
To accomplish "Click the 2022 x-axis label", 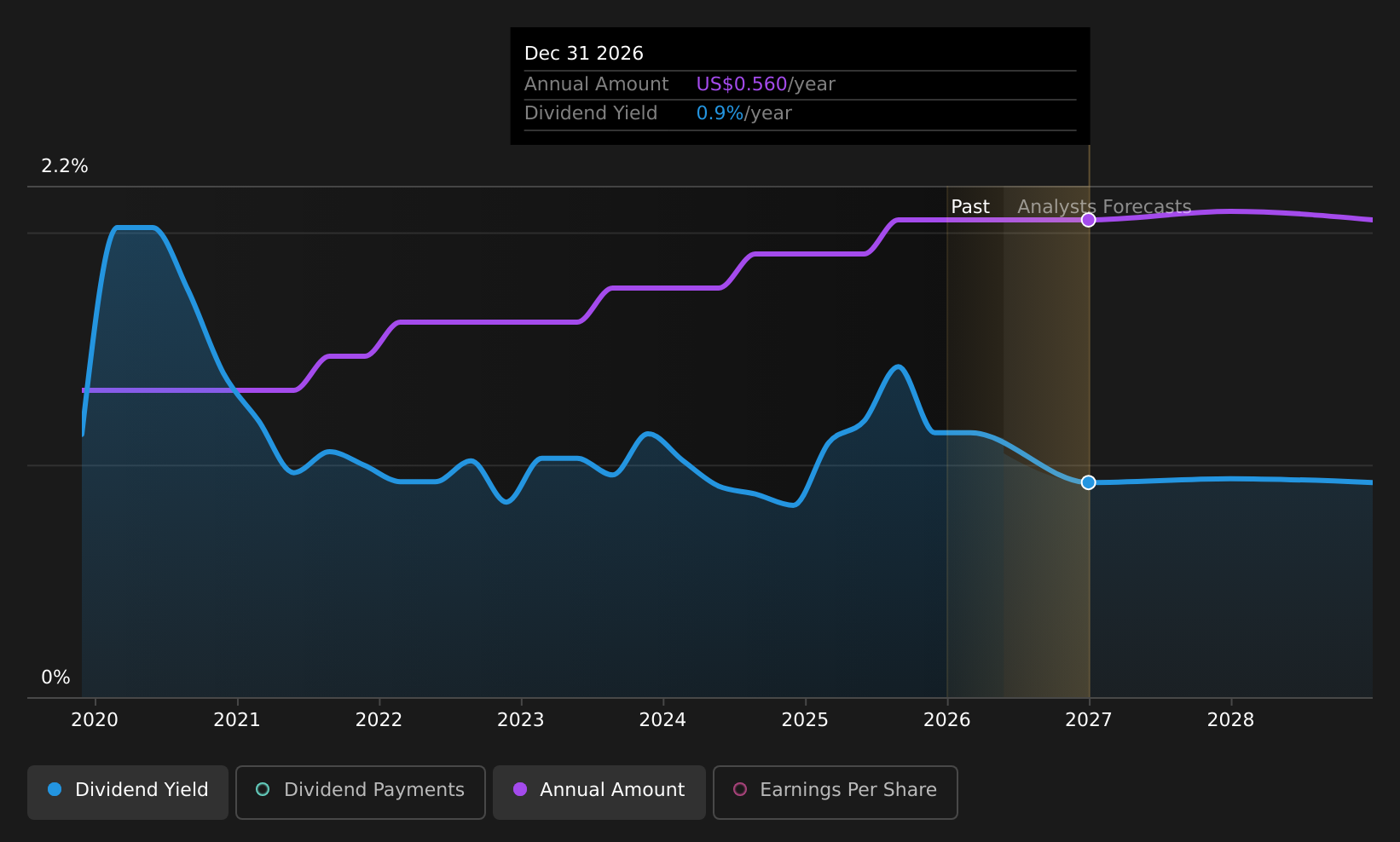I will pyautogui.click(x=379, y=720).
